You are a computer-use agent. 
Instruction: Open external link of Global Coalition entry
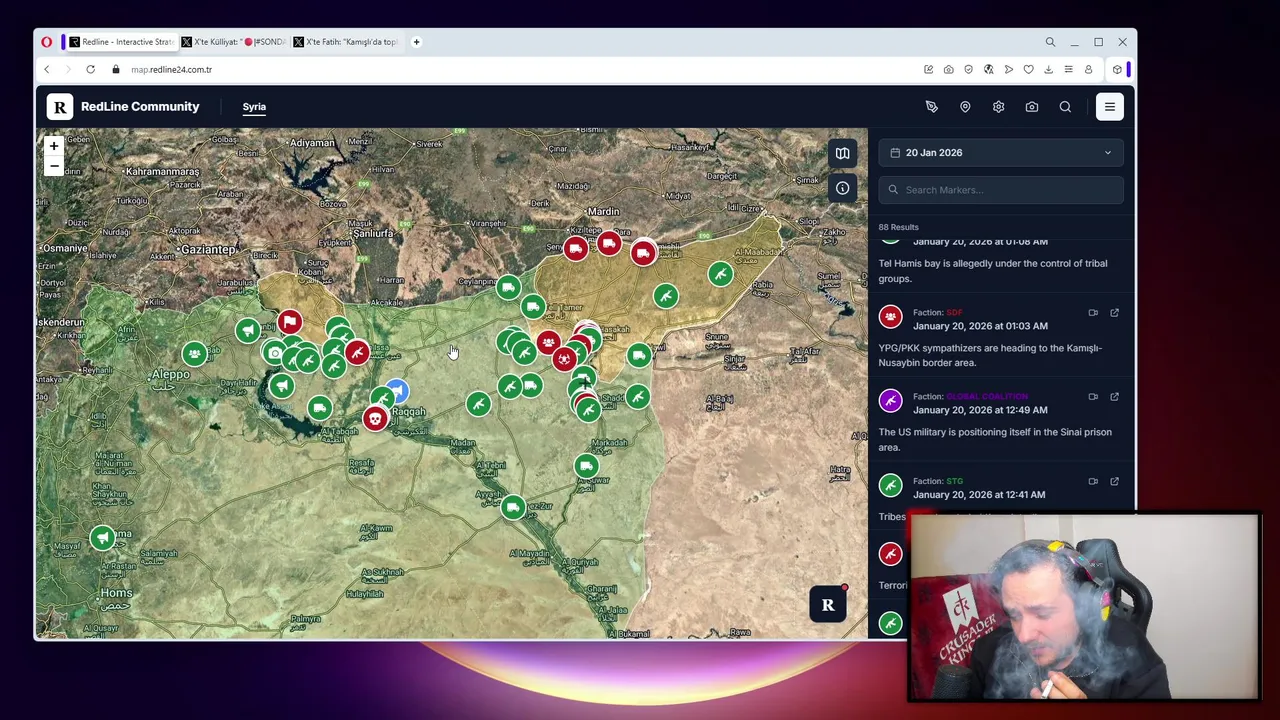(1114, 397)
